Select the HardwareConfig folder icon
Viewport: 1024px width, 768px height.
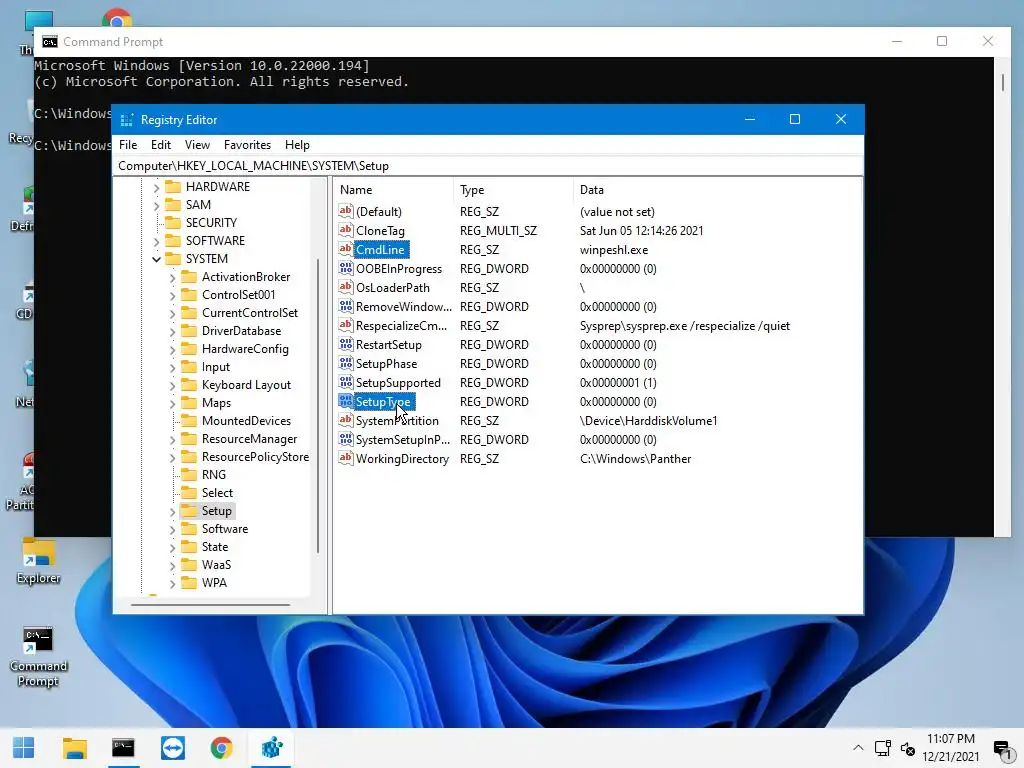(x=189, y=349)
